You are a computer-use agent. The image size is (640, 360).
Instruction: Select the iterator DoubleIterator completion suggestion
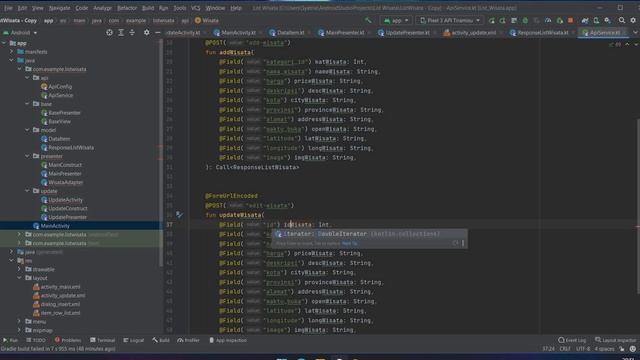[x=370, y=234]
